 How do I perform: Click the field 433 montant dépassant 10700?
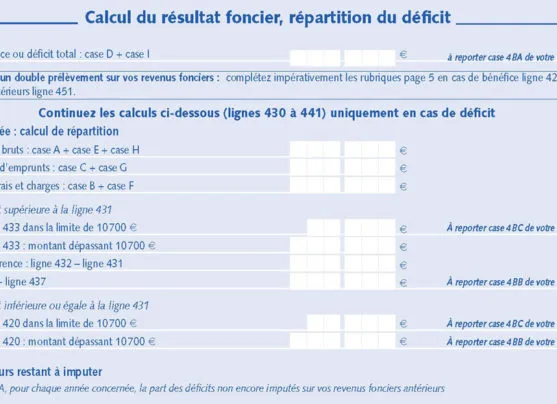pos(342,245)
